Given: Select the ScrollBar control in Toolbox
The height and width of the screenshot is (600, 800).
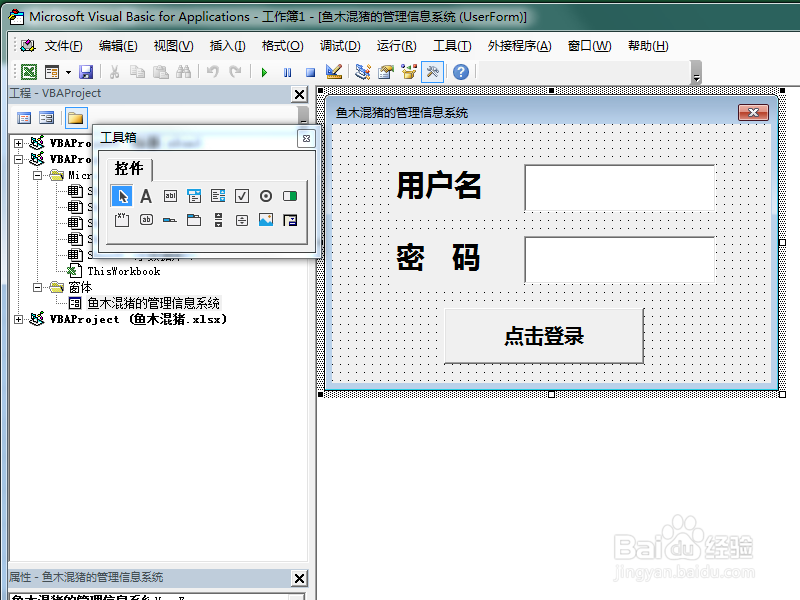Looking at the screenshot, I should click(x=218, y=220).
